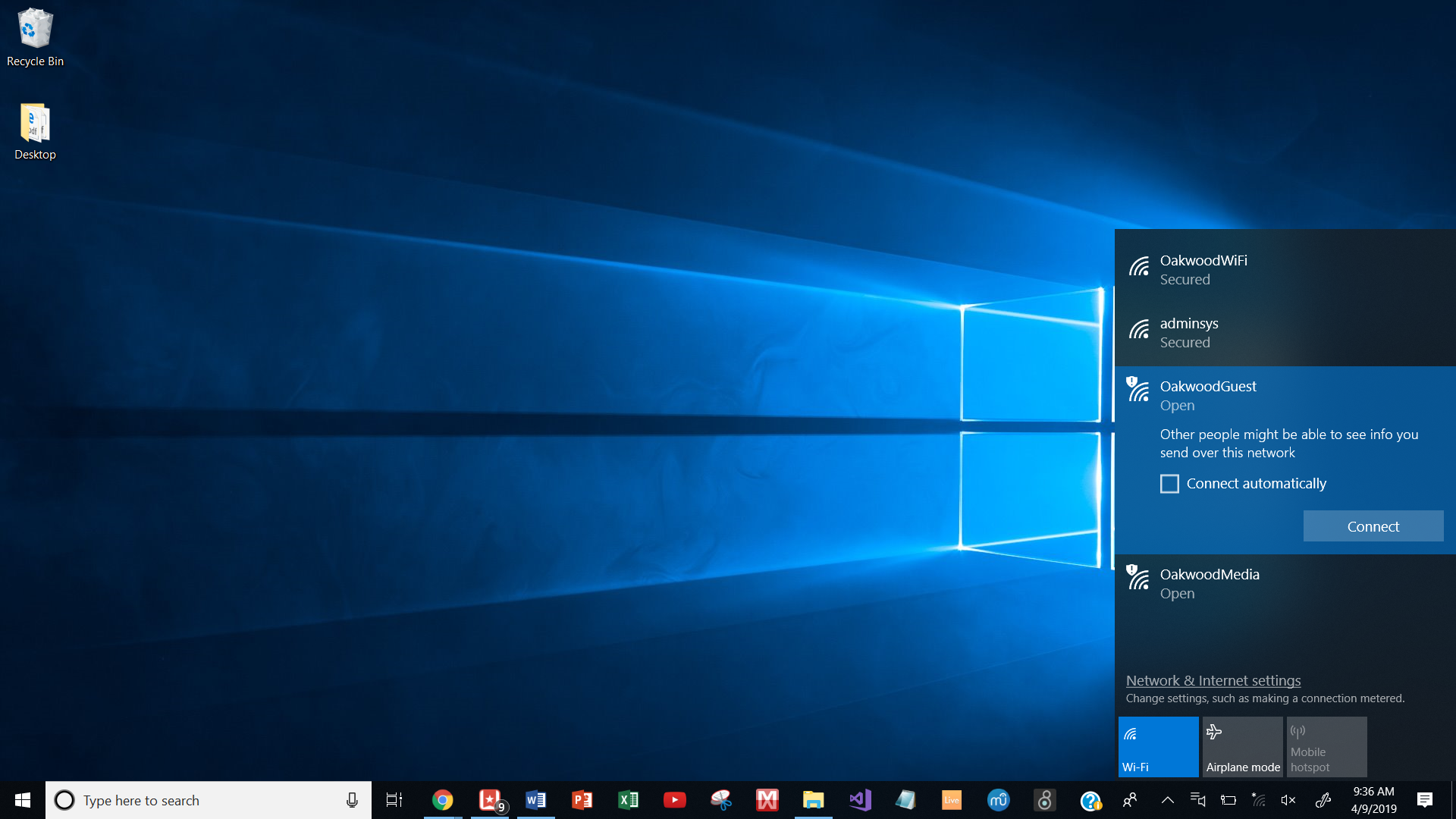Launch Microsoft Word from the taskbar
1456x819 pixels.
click(536, 799)
